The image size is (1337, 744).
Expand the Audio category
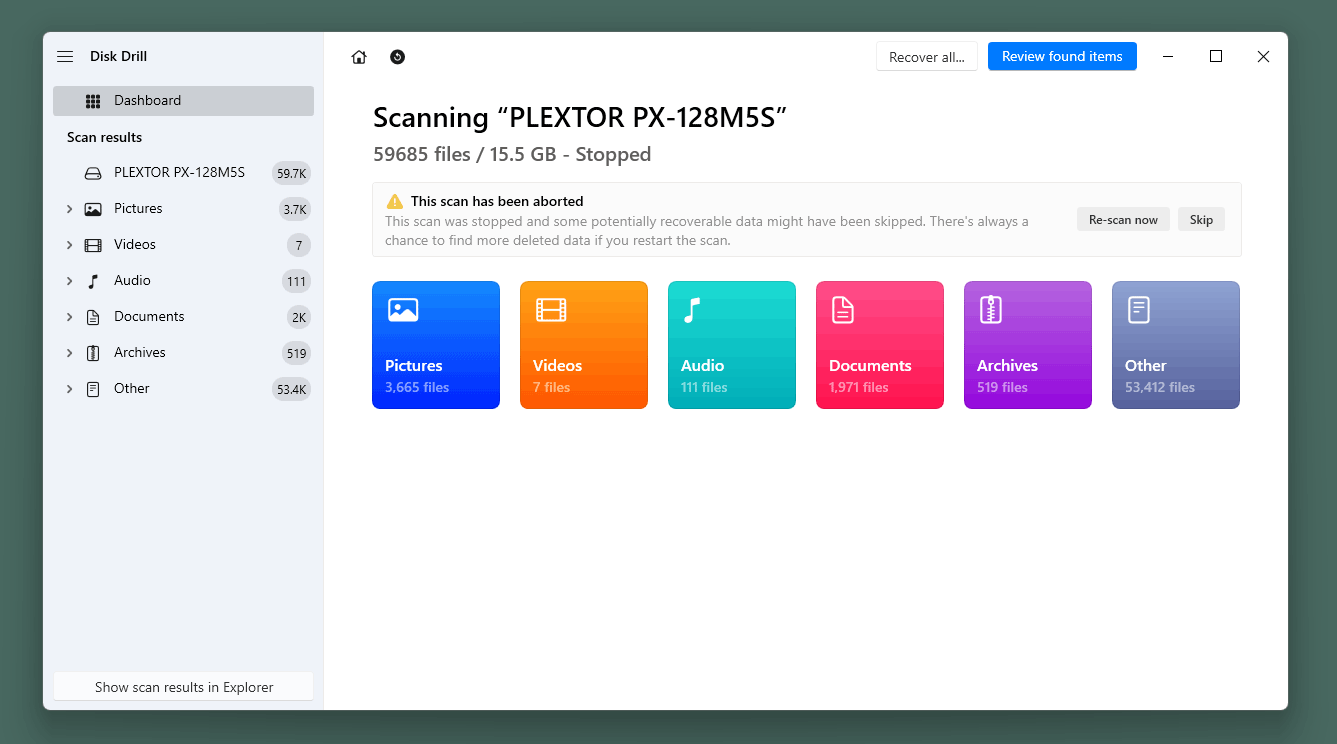pos(69,281)
